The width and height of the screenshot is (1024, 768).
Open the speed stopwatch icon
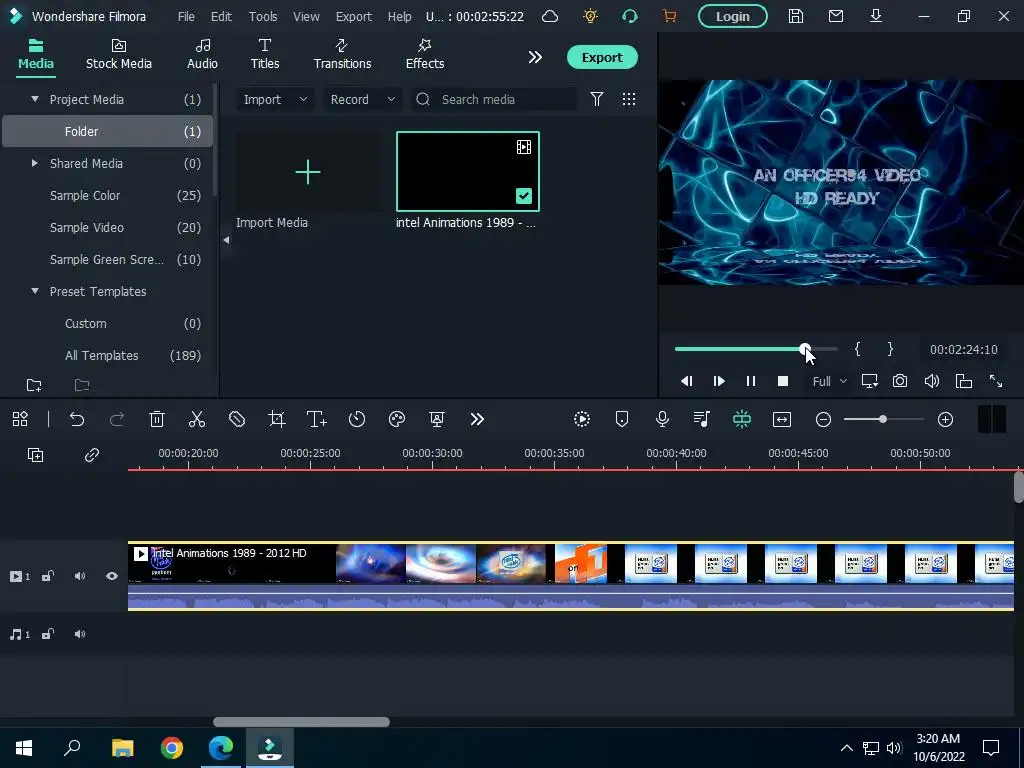[357, 419]
